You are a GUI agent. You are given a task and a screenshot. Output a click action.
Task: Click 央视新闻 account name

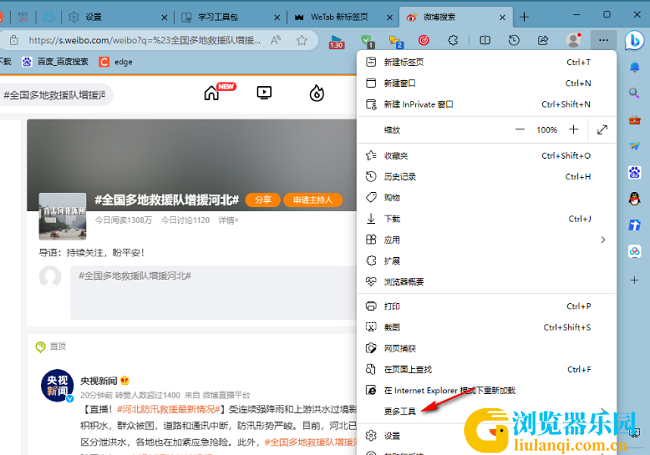point(99,380)
